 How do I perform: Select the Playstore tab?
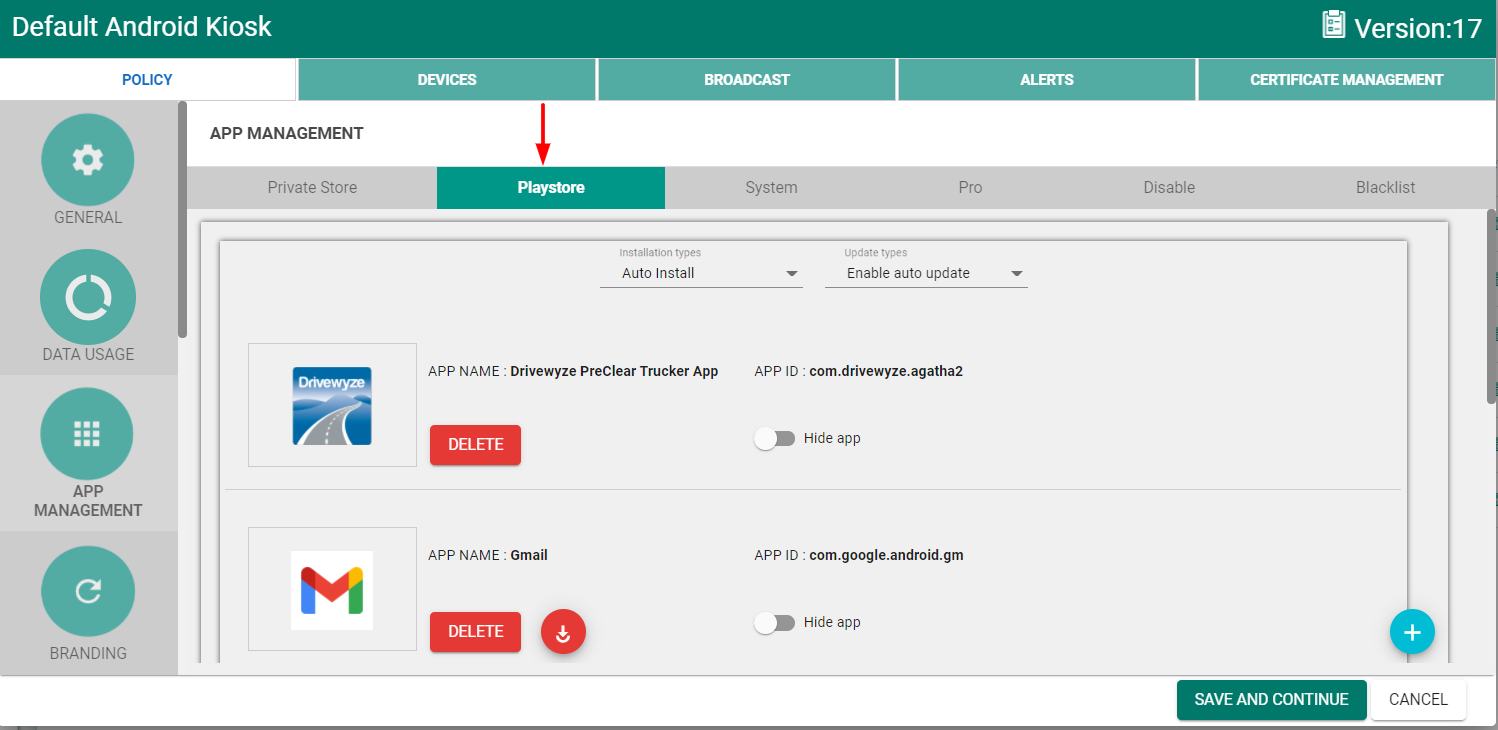(551, 188)
